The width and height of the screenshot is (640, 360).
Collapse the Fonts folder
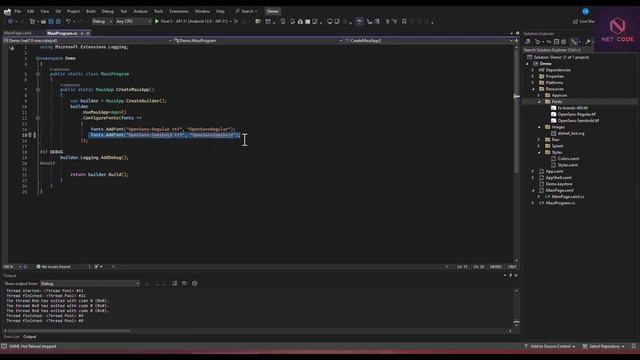point(539,102)
